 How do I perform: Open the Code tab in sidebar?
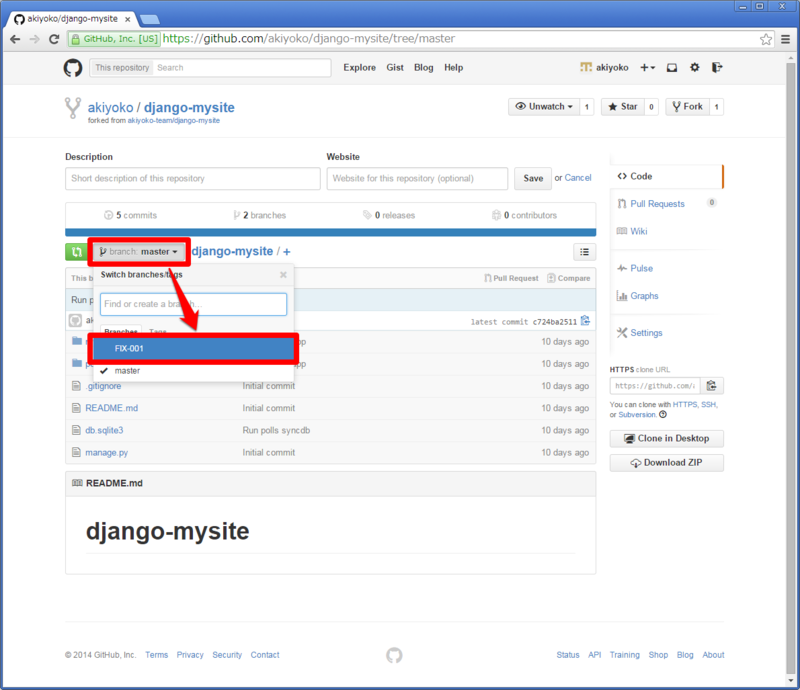666,176
